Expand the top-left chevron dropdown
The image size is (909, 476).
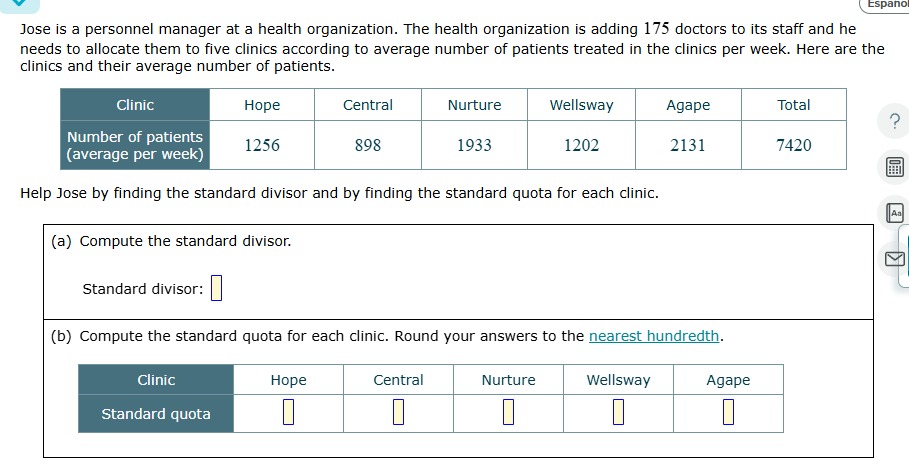pos(19,5)
